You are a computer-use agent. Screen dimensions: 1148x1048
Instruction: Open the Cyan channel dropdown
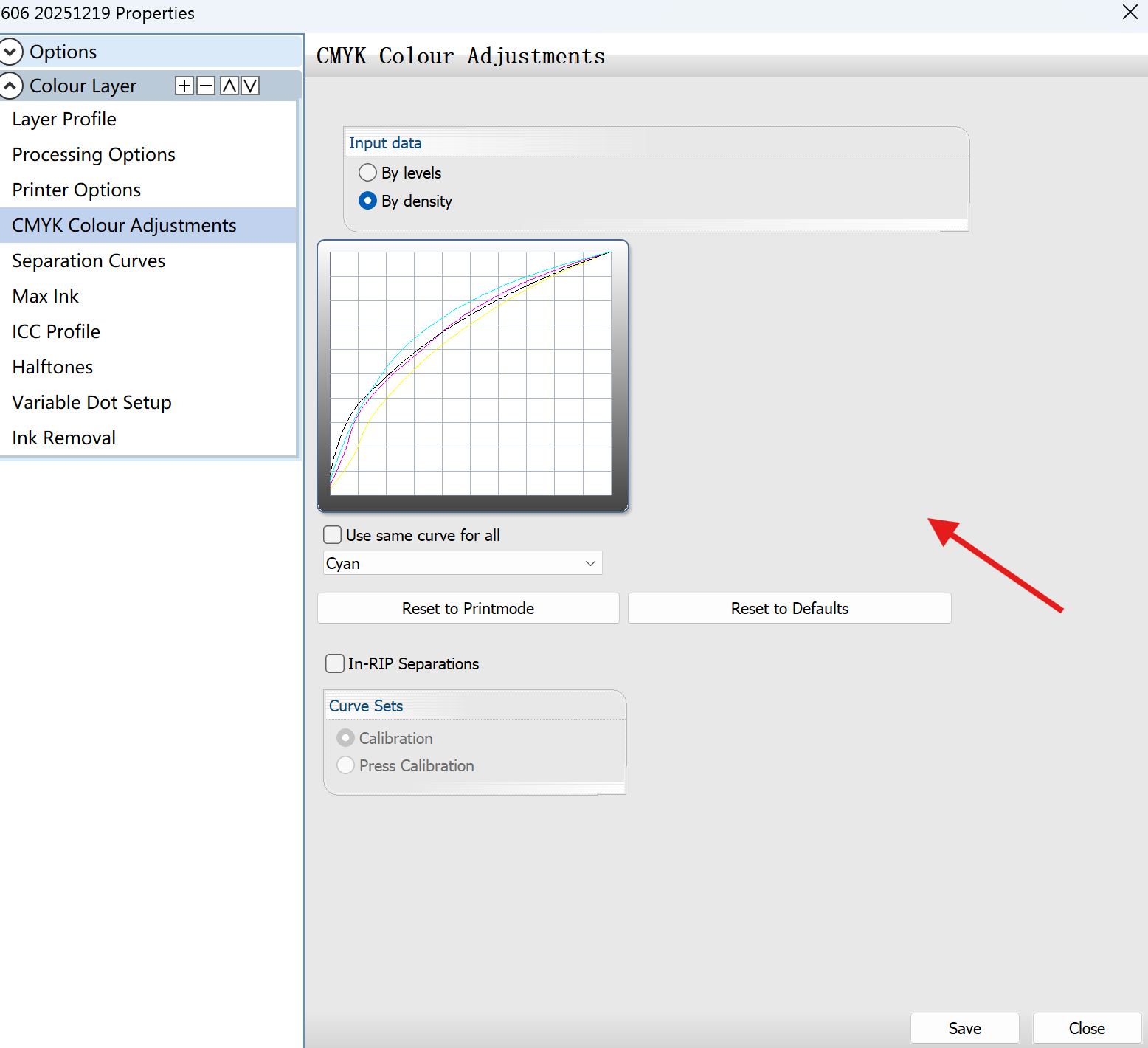[x=463, y=563]
